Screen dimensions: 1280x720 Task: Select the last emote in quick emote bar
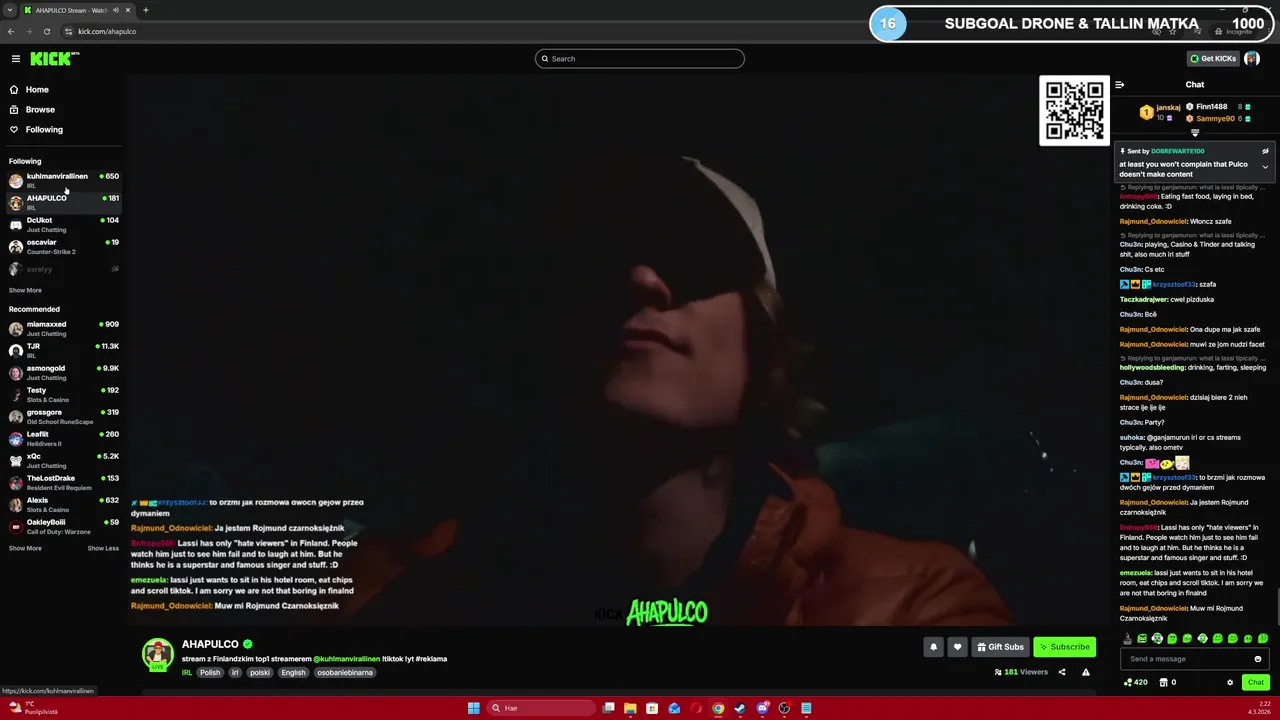(1263, 638)
